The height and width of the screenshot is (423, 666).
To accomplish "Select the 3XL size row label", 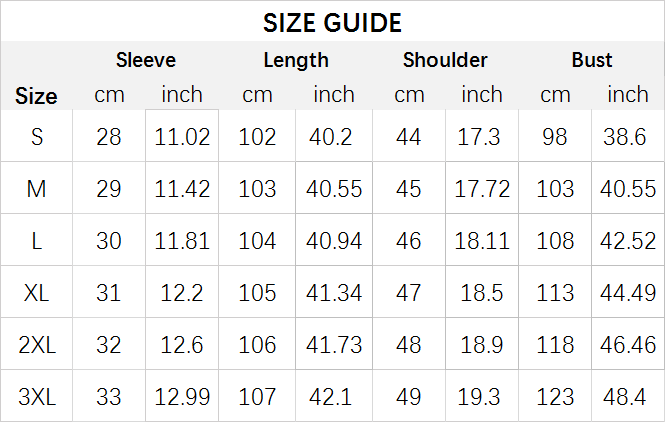I will click(x=37, y=397).
